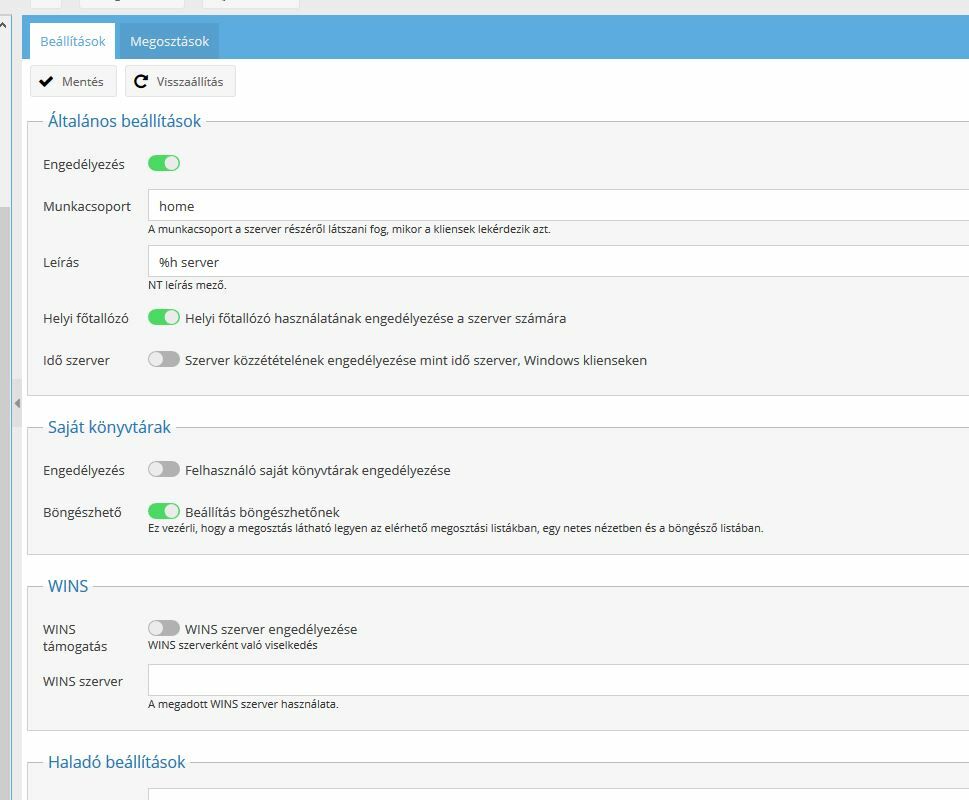Open the Megosztások tab
The image size is (969, 800).
[x=169, y=41]
